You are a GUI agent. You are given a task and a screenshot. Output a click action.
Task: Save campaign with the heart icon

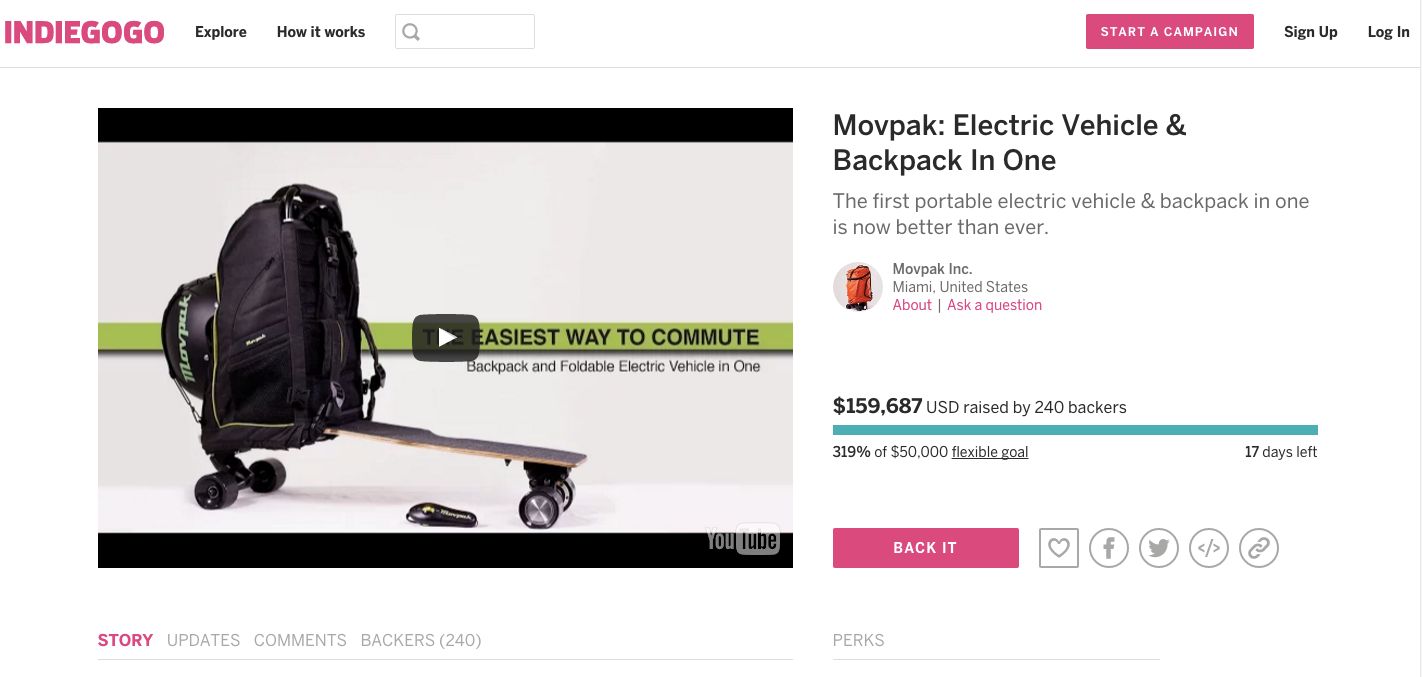1058,548
